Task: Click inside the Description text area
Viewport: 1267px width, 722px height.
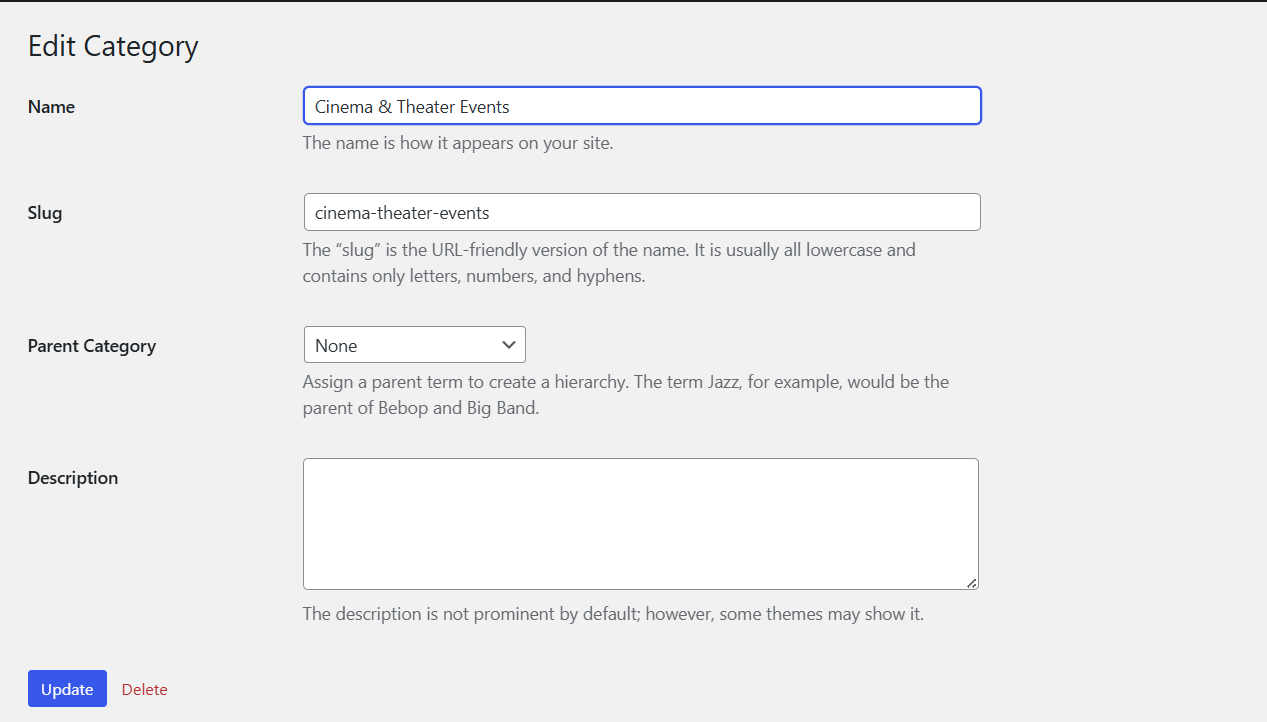Action: pyautogui.click(x=640, y=523)
